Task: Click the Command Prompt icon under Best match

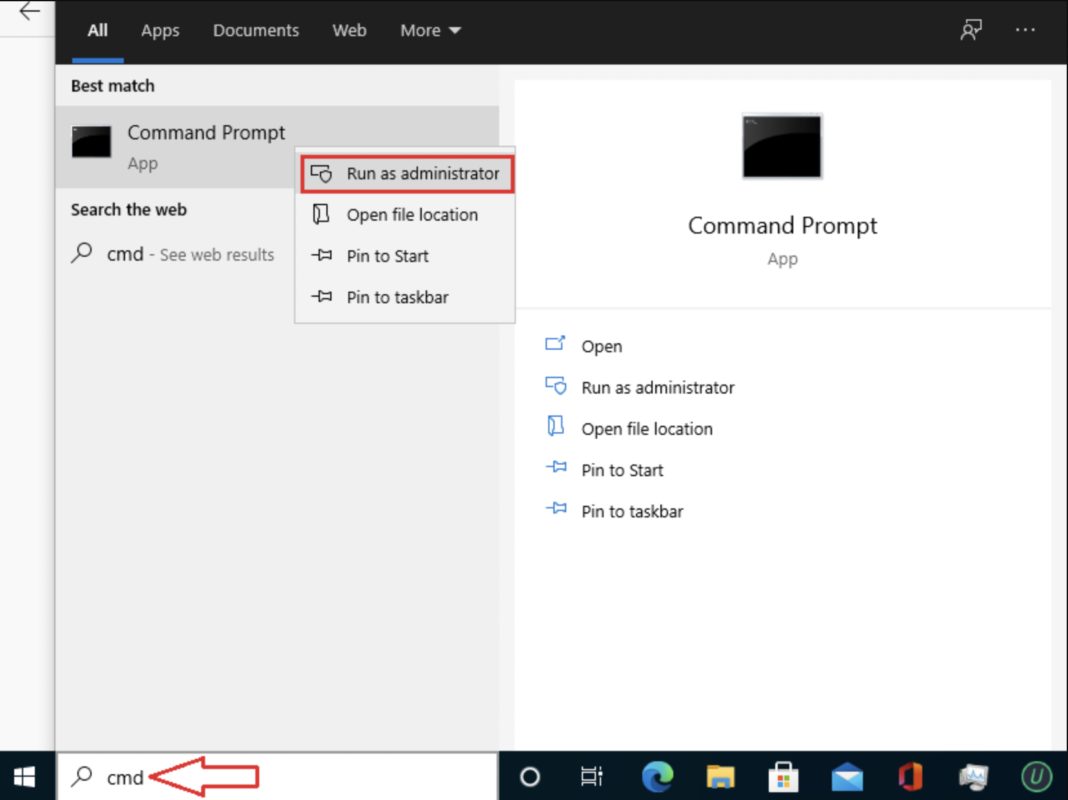Action: pos(91,142)
